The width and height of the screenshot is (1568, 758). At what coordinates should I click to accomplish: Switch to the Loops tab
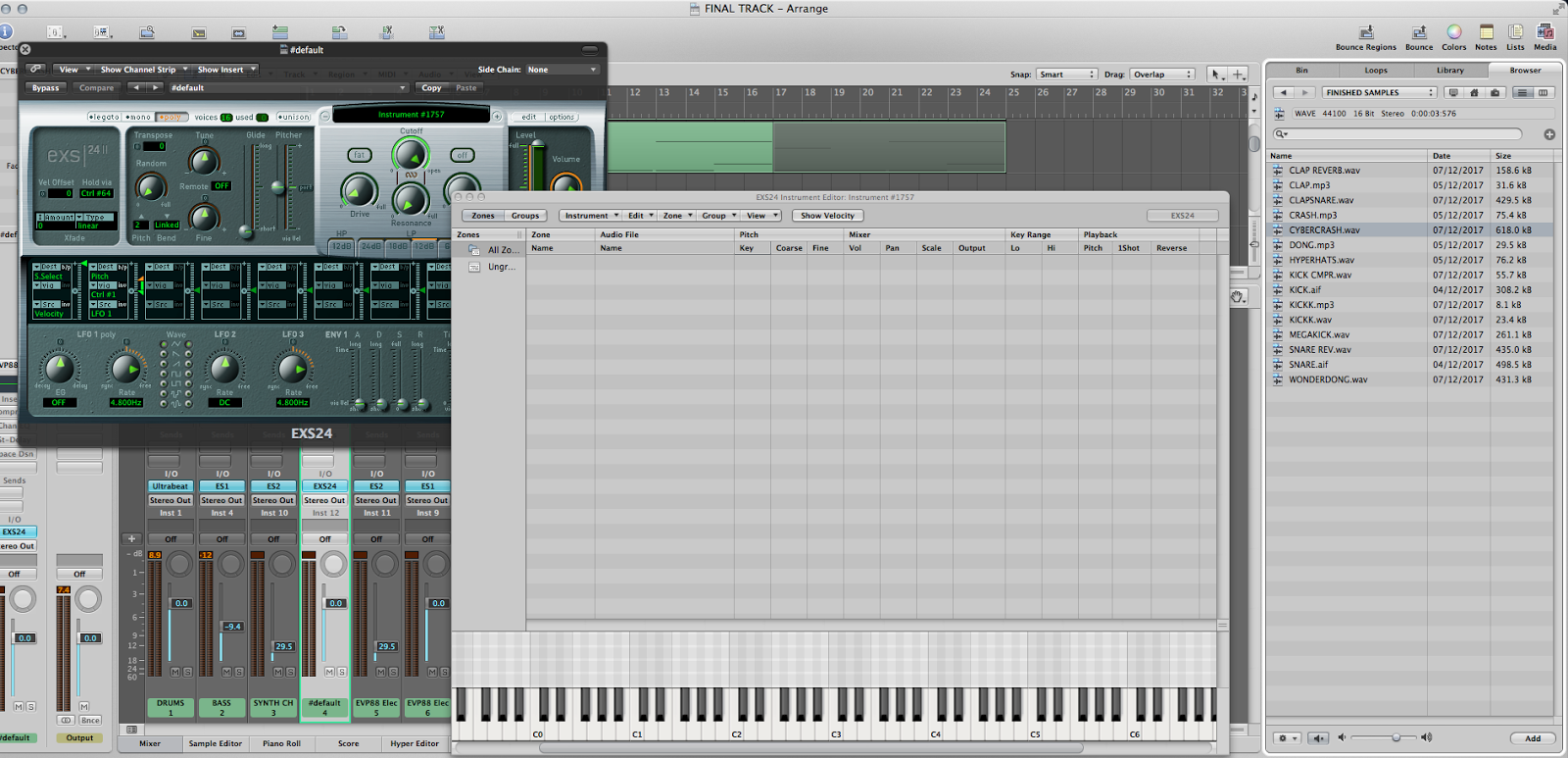point(1376,71)
